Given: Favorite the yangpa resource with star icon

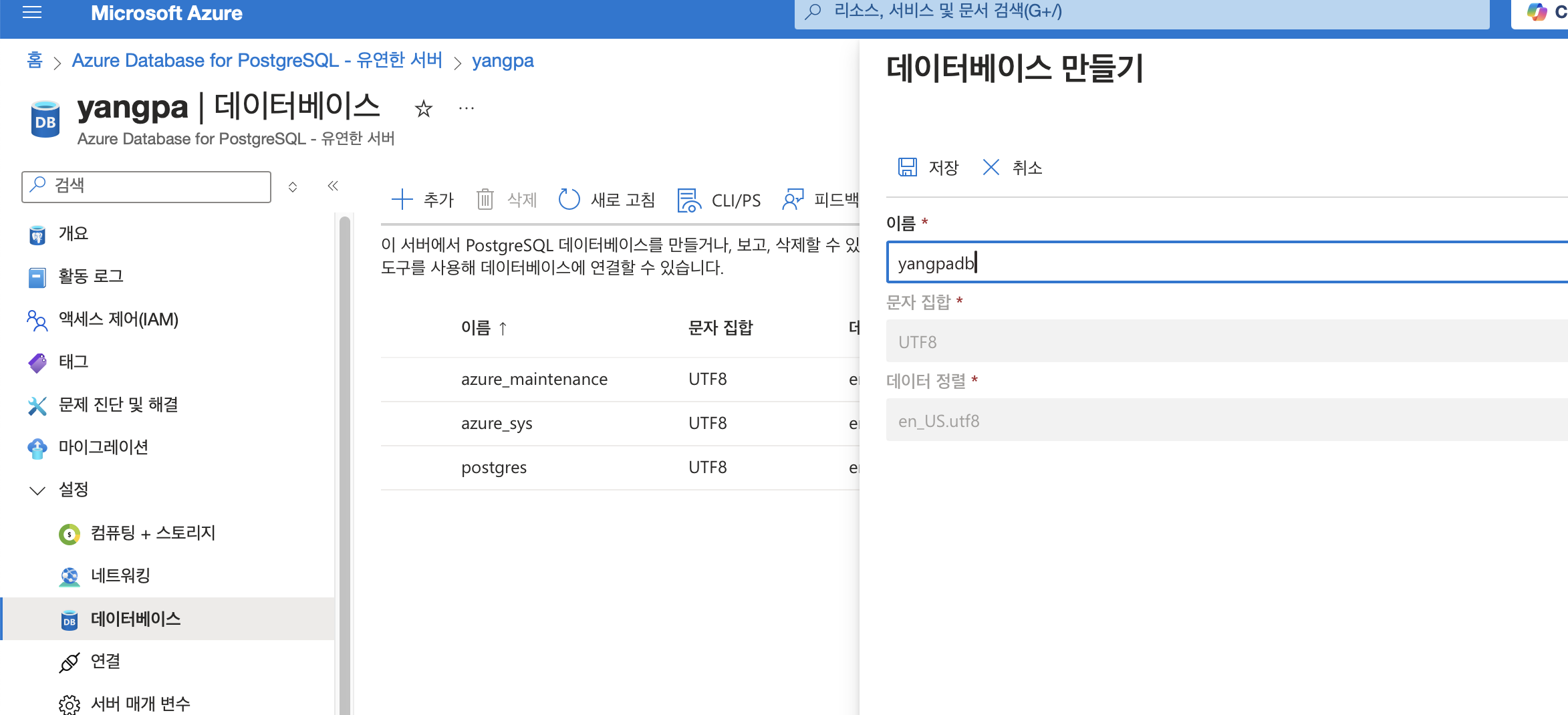Looking at the screenshot, I should click(424, 108).
